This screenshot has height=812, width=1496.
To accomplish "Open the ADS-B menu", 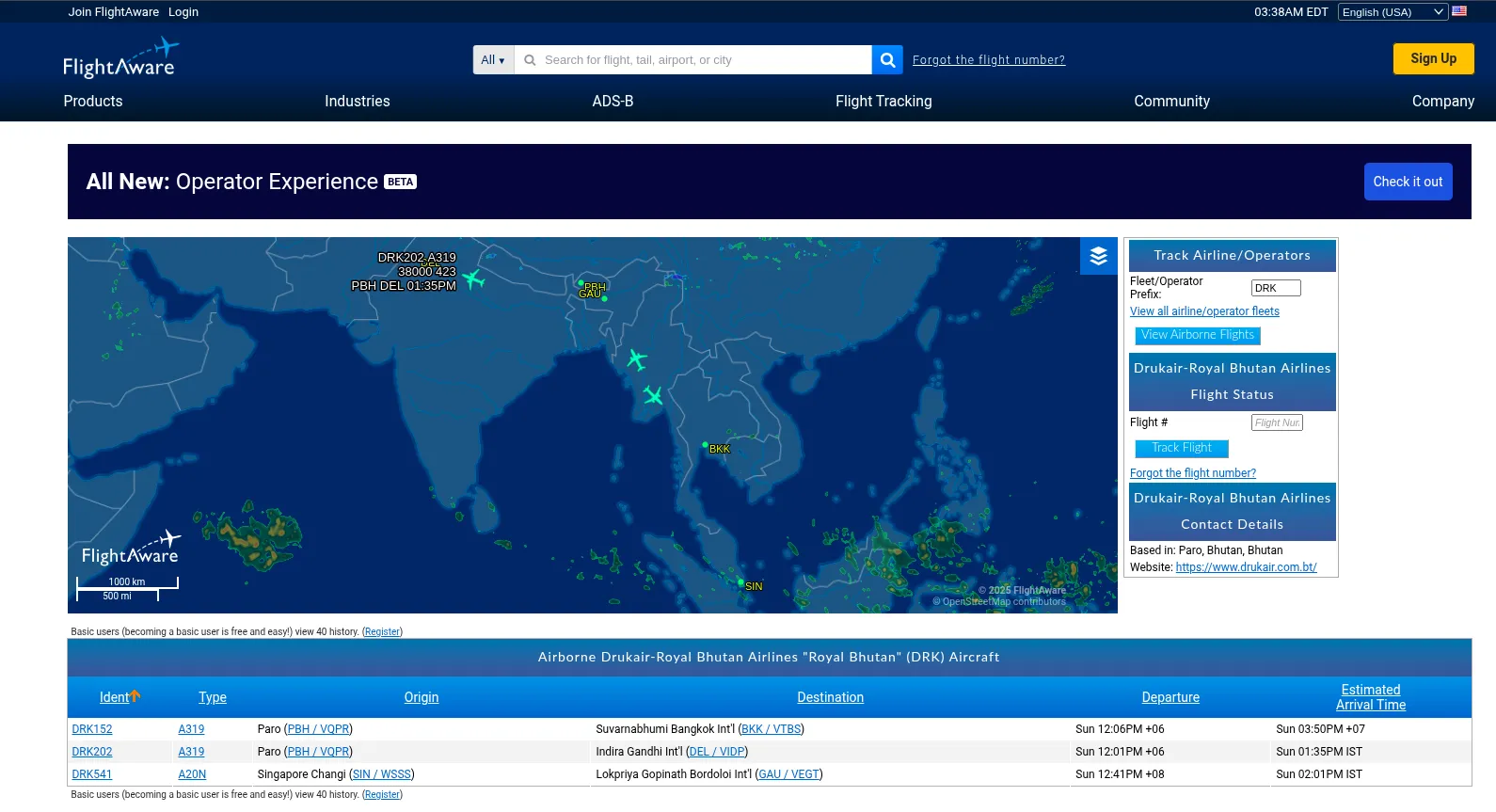I will [x=613, y=101].
